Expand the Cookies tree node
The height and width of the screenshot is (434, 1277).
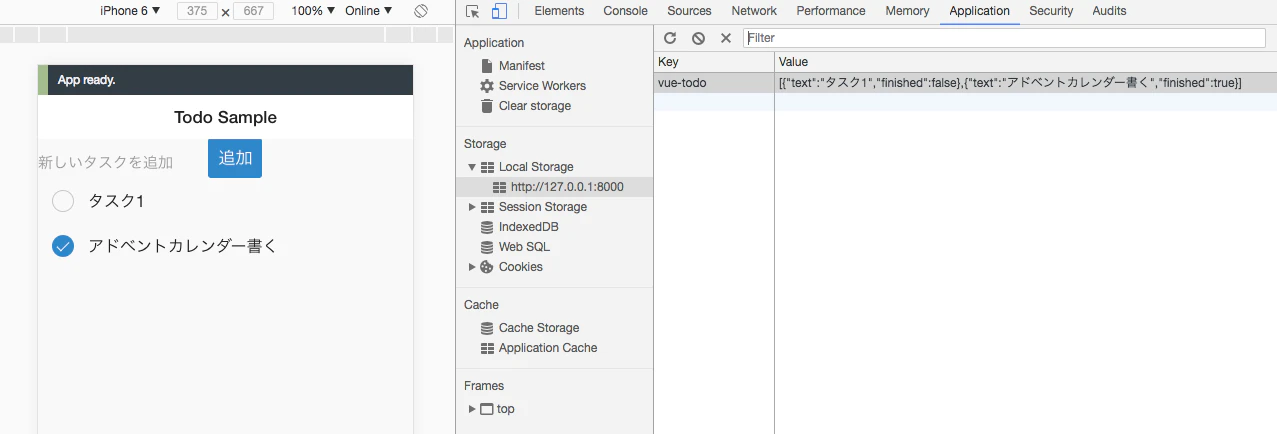[x=472, y=267]
